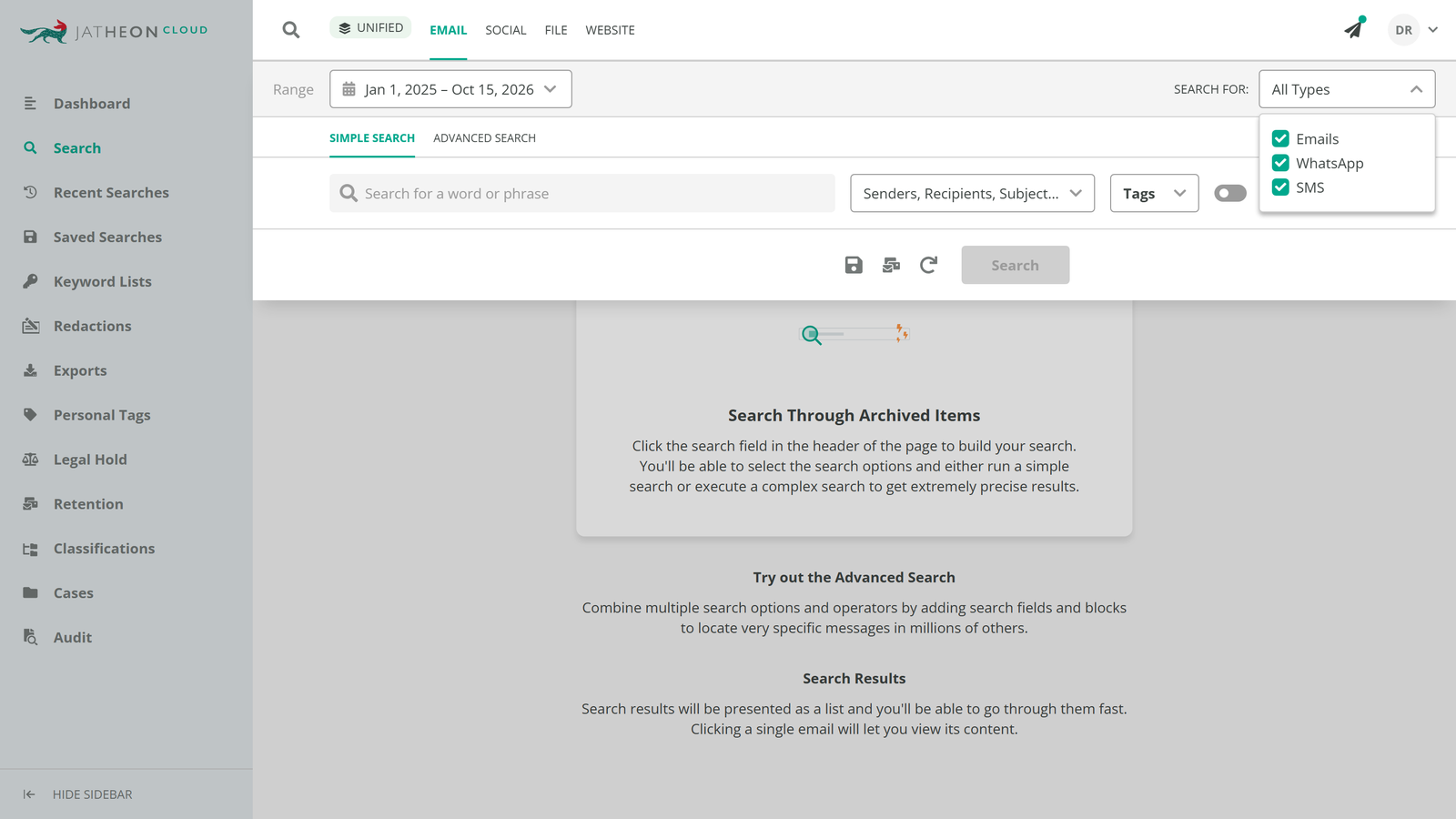Uncheck the Emails checkbox
Image resolution: width=1456 pixels, height=819 pixels.
1280,138
